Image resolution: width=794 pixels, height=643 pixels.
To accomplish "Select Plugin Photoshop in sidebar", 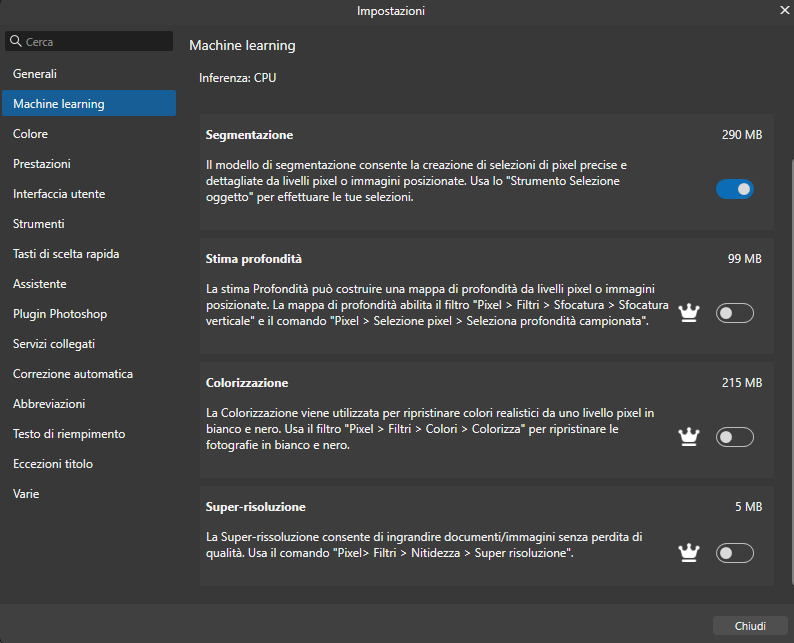I will (x=59, y=314).
